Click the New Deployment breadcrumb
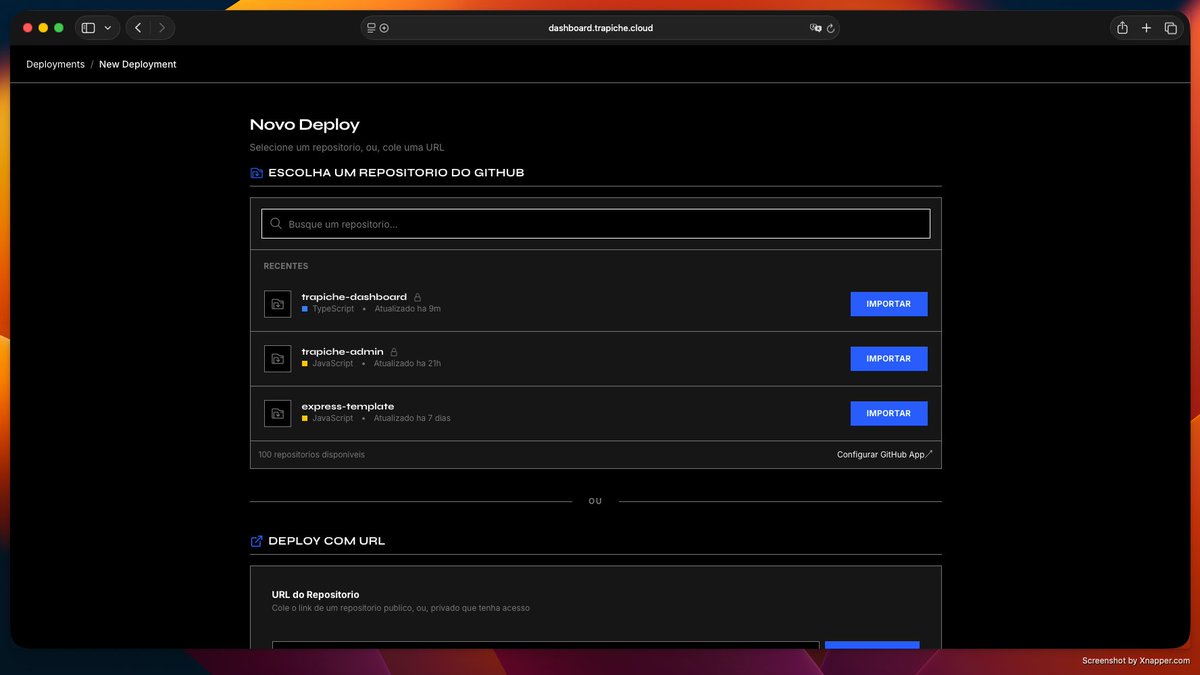This screenshot has height=675, width=1200. (138, 64)
